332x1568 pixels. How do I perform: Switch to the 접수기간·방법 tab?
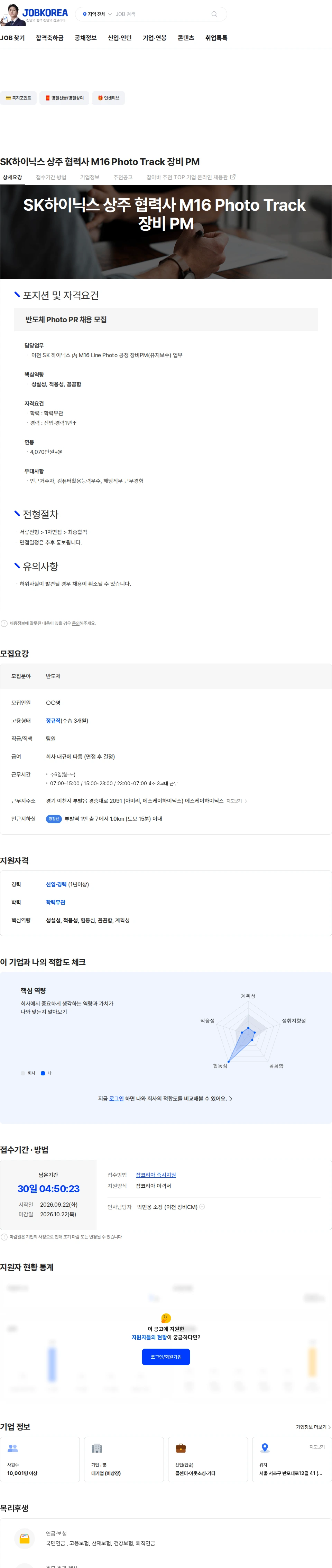point(51,177)
